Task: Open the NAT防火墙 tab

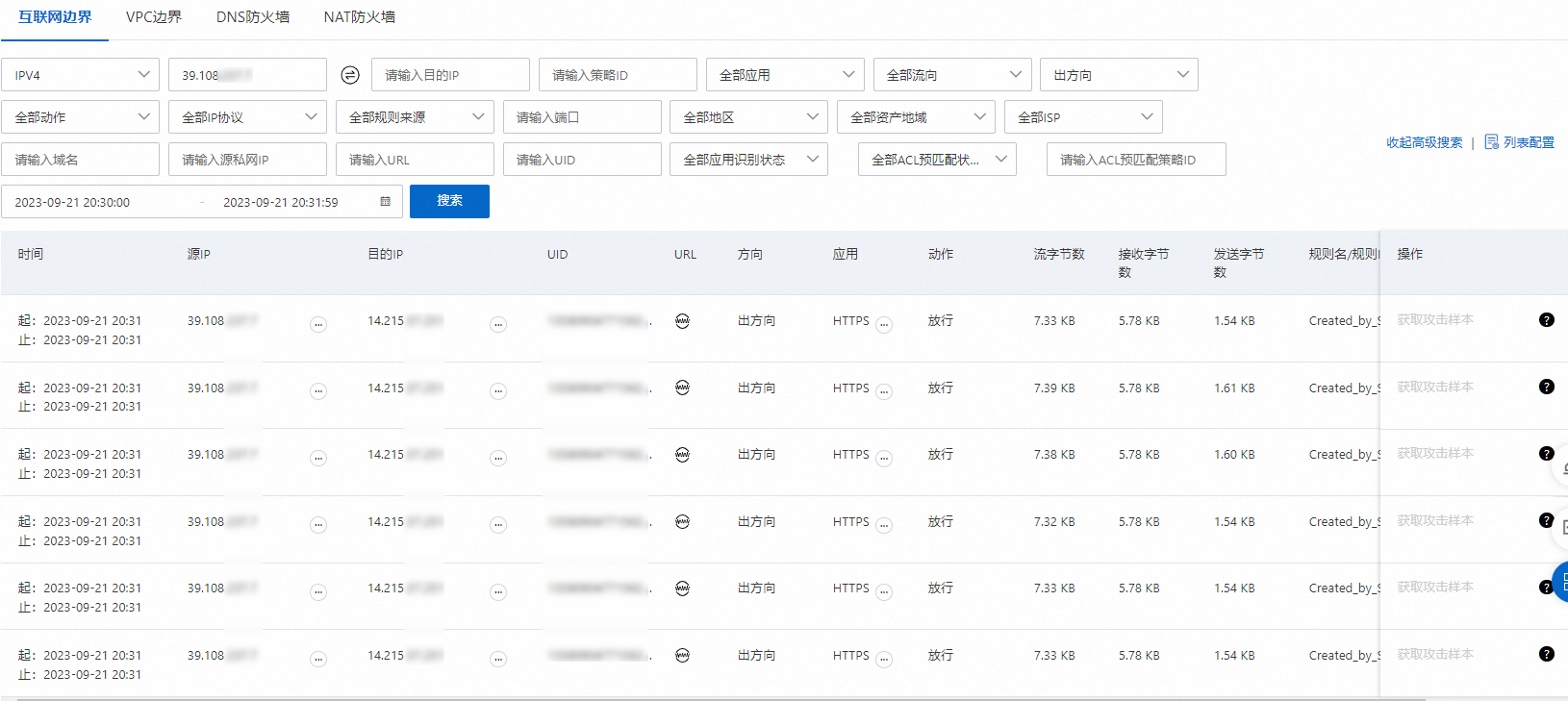Action: pos(360,17)
